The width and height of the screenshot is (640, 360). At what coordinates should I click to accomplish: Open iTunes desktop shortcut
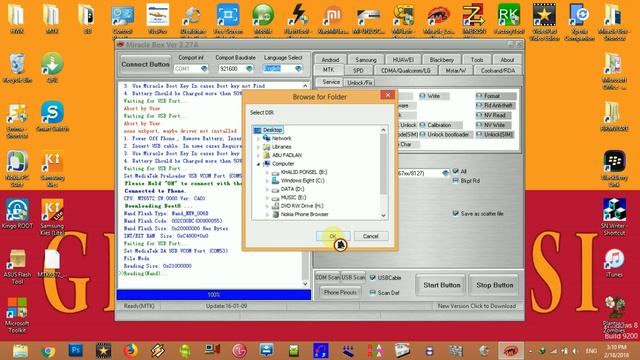[614, 263]
